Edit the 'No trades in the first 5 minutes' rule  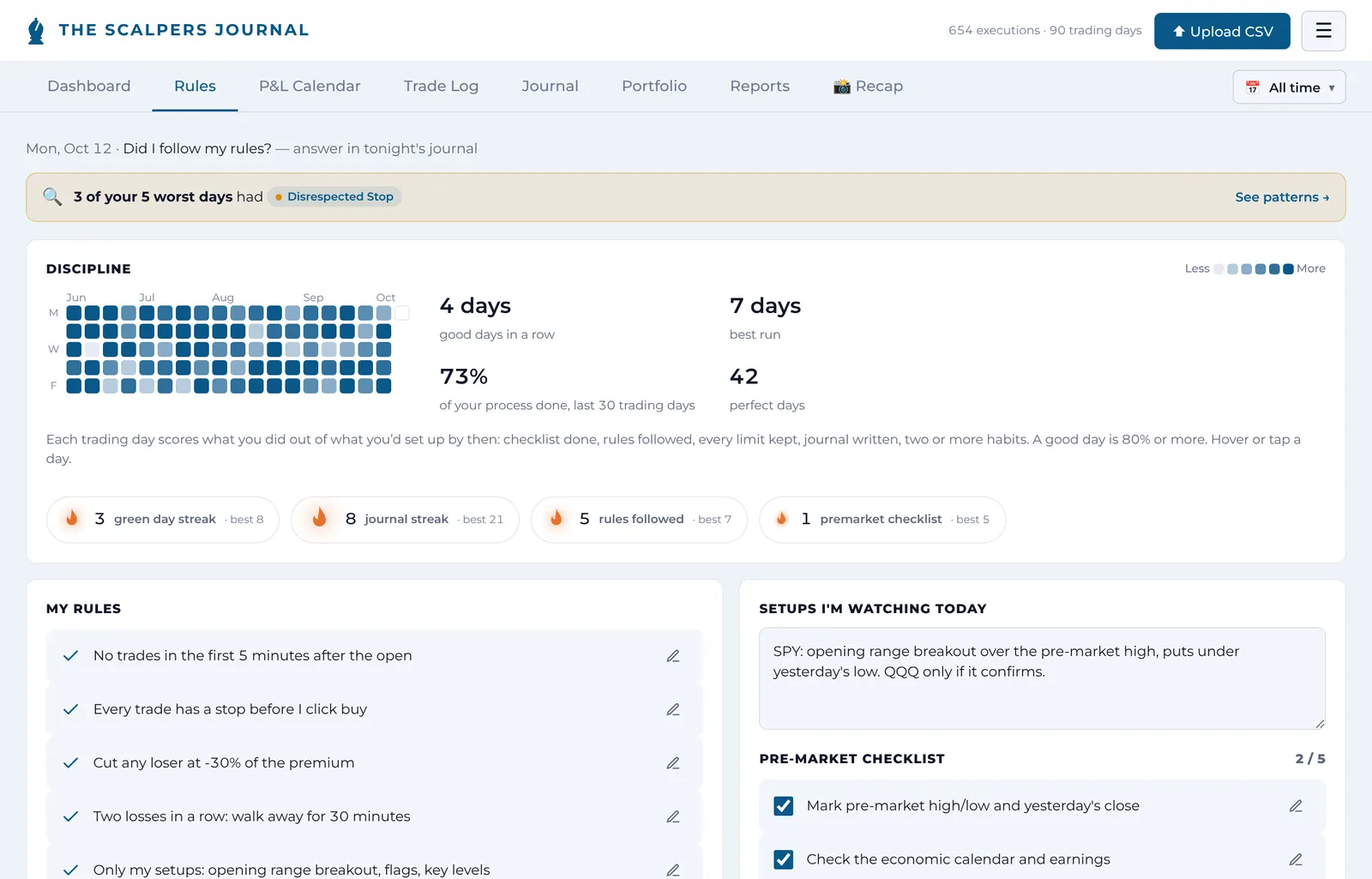click(673, 656)
